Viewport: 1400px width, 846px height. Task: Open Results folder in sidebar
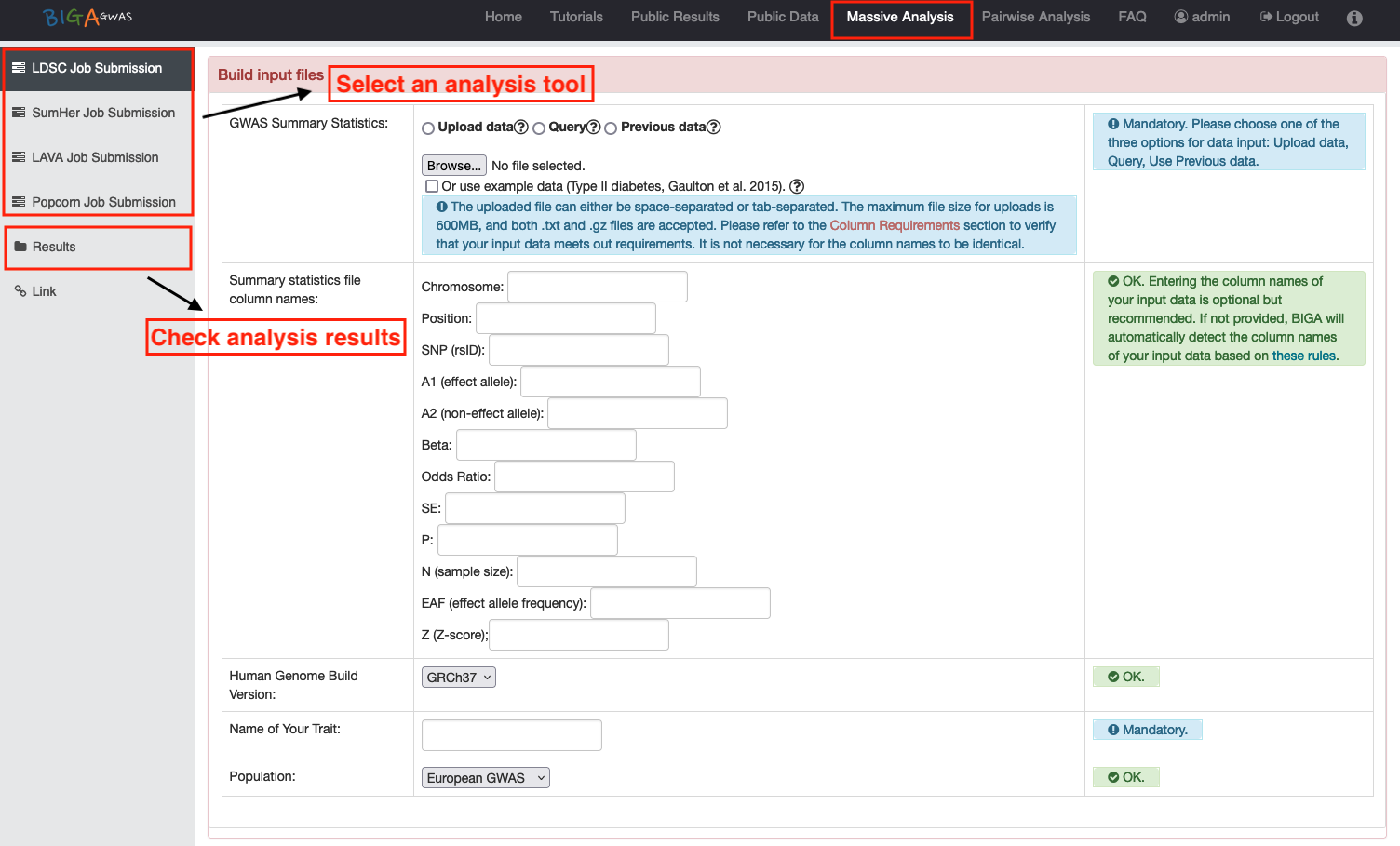pyautogui.click(x=54, y=247)
